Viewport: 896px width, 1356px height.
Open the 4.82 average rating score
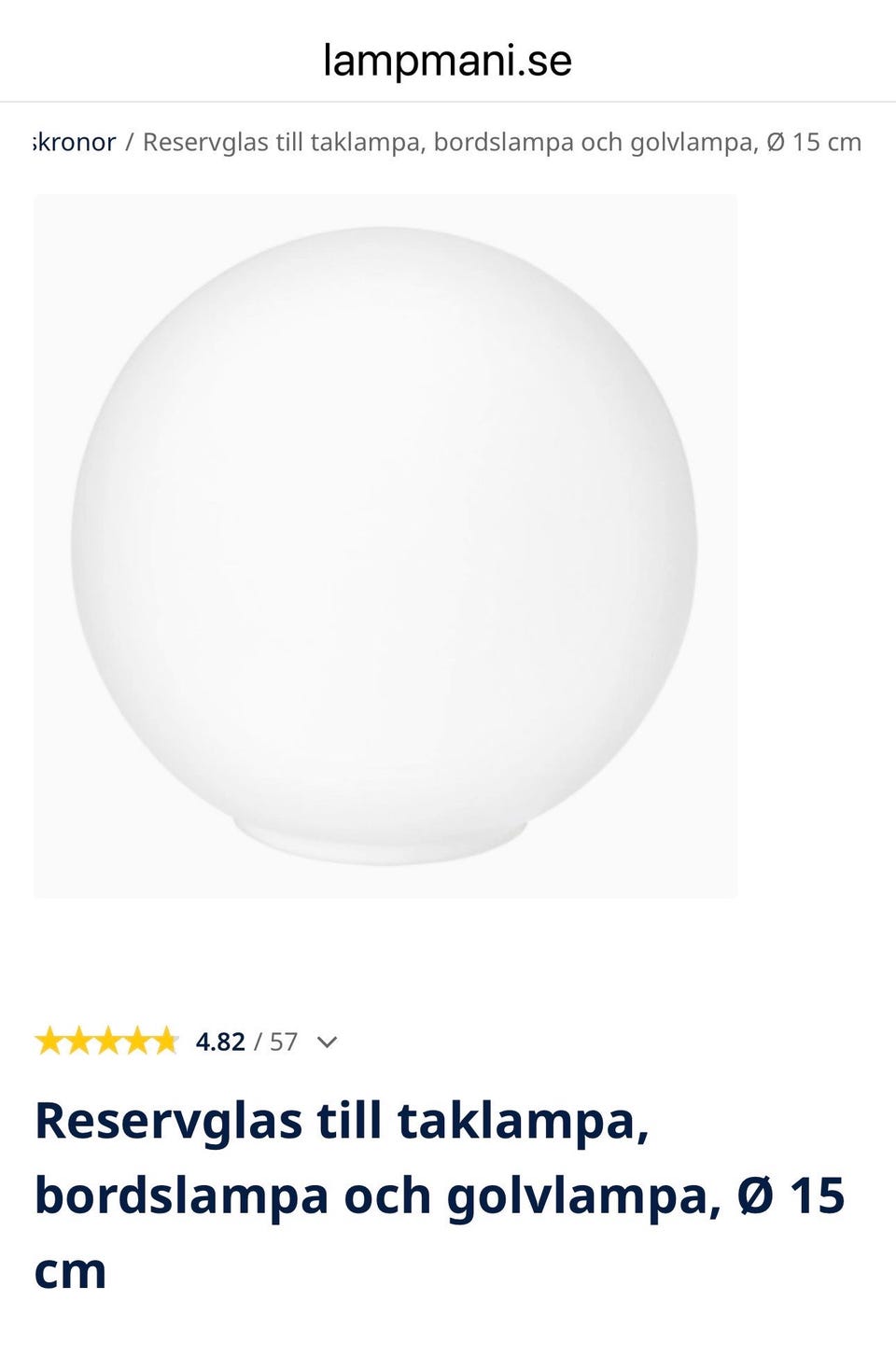pos(220,1041)
